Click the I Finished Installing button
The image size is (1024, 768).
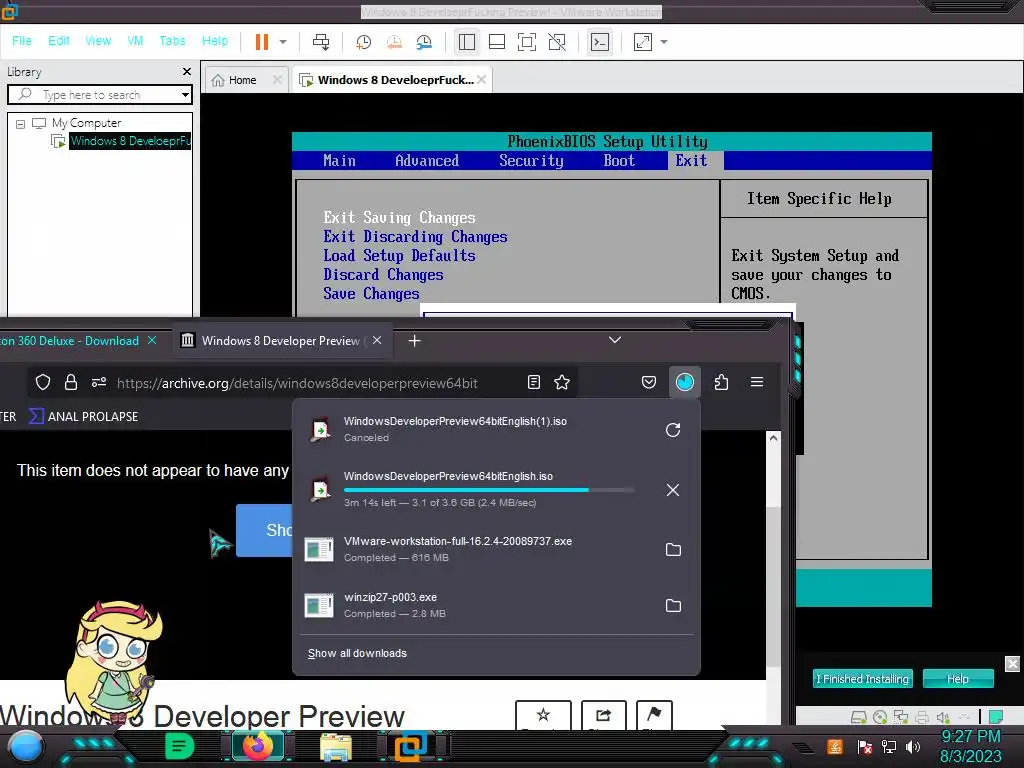pos(862,679)
